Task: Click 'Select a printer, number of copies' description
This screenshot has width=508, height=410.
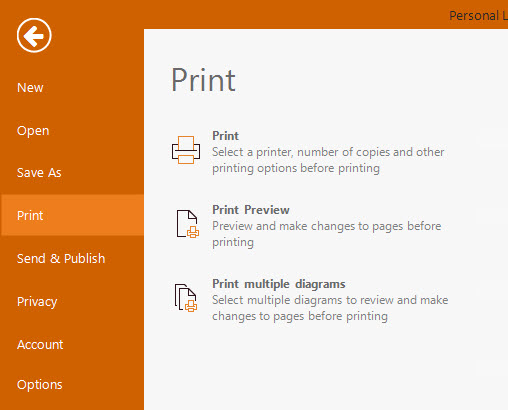Action: pyautogui.click(x=328, y=160)
